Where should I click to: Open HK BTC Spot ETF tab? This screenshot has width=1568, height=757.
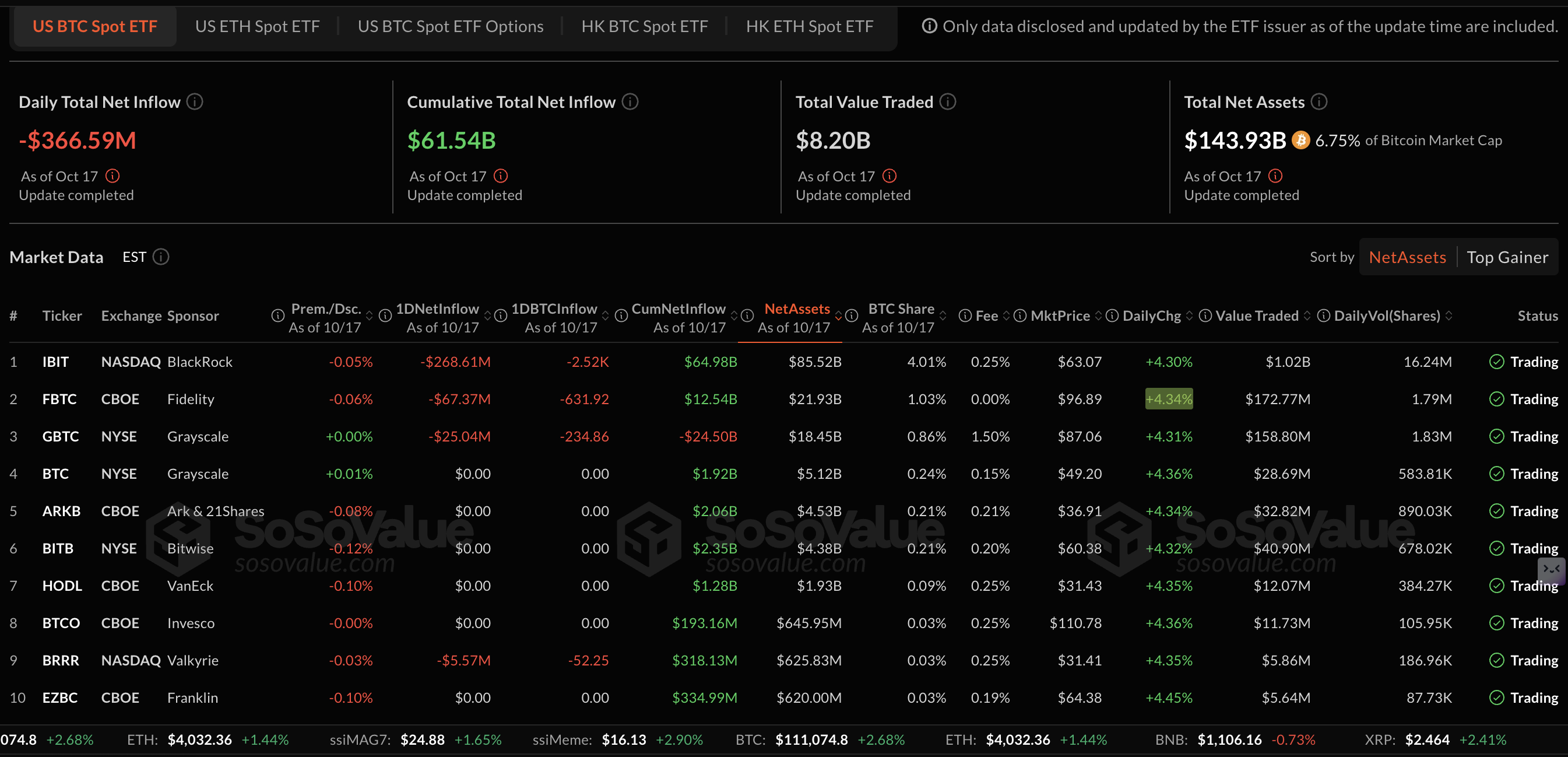644,26
